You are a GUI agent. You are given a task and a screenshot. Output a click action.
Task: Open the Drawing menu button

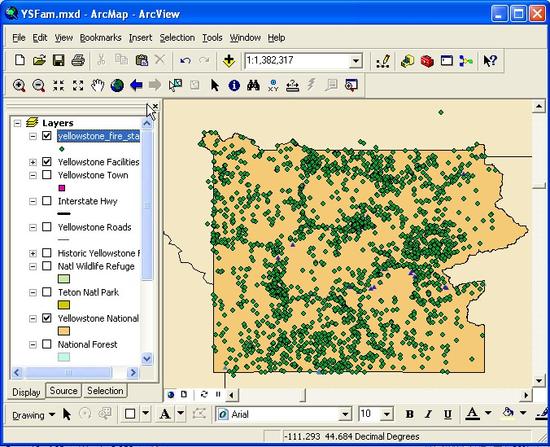pyautogui.click(x=34, y=415)
